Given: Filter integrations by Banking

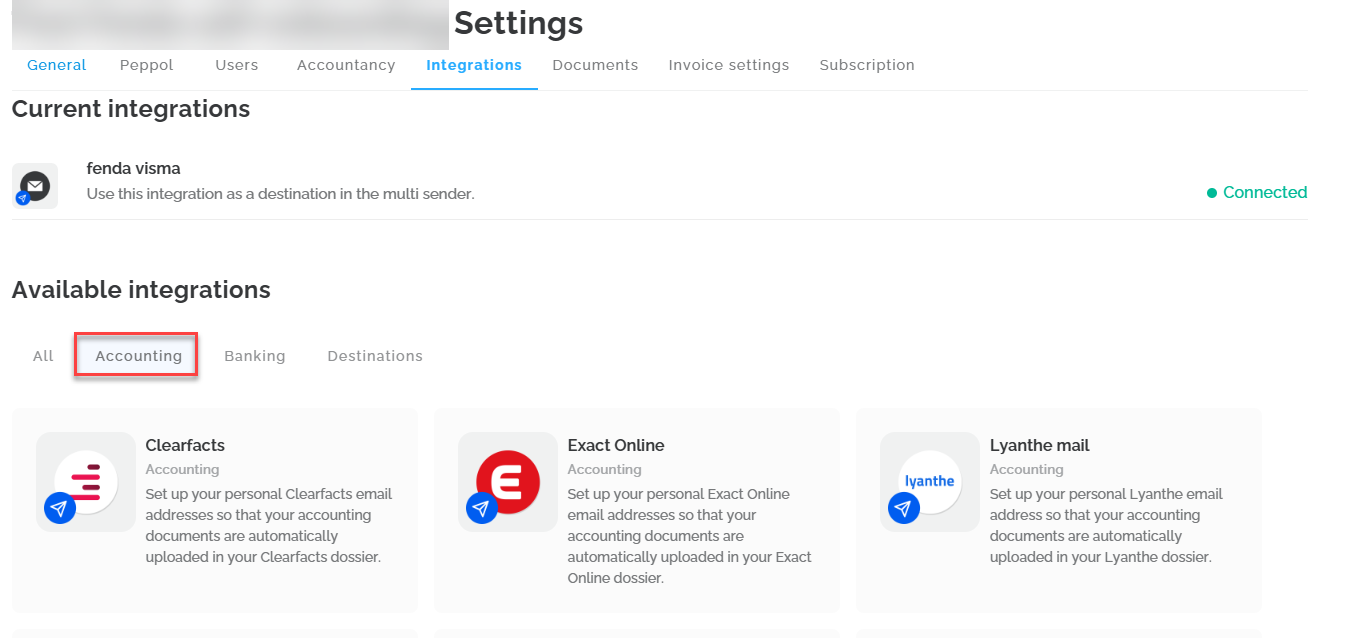Looking at the screenshot, I should coord(255,356).
